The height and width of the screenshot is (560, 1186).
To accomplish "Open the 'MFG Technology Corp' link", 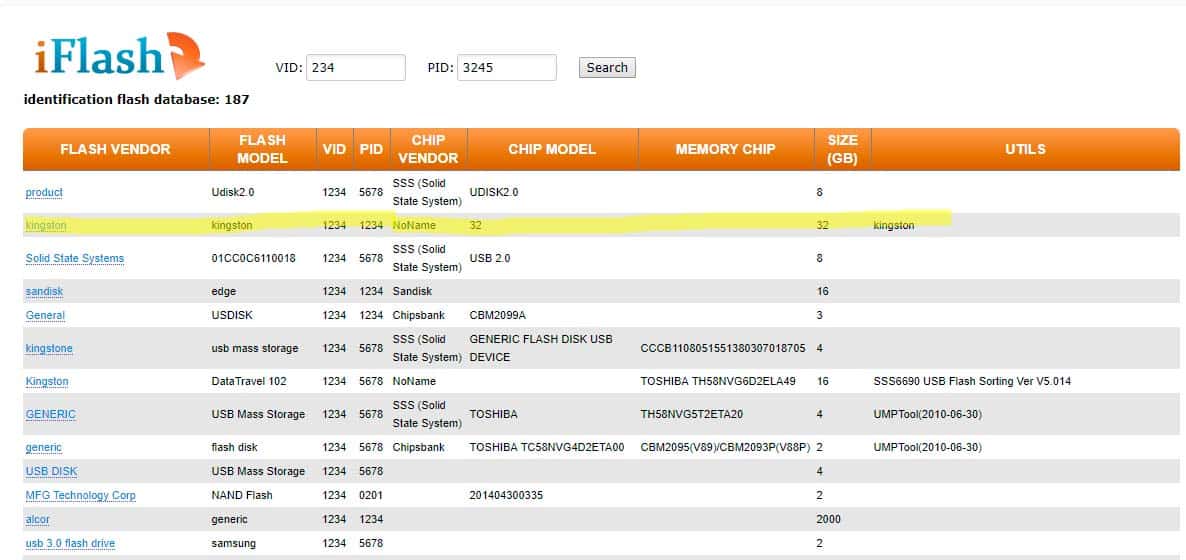I will pyautogui.click(x=80, y=495).
